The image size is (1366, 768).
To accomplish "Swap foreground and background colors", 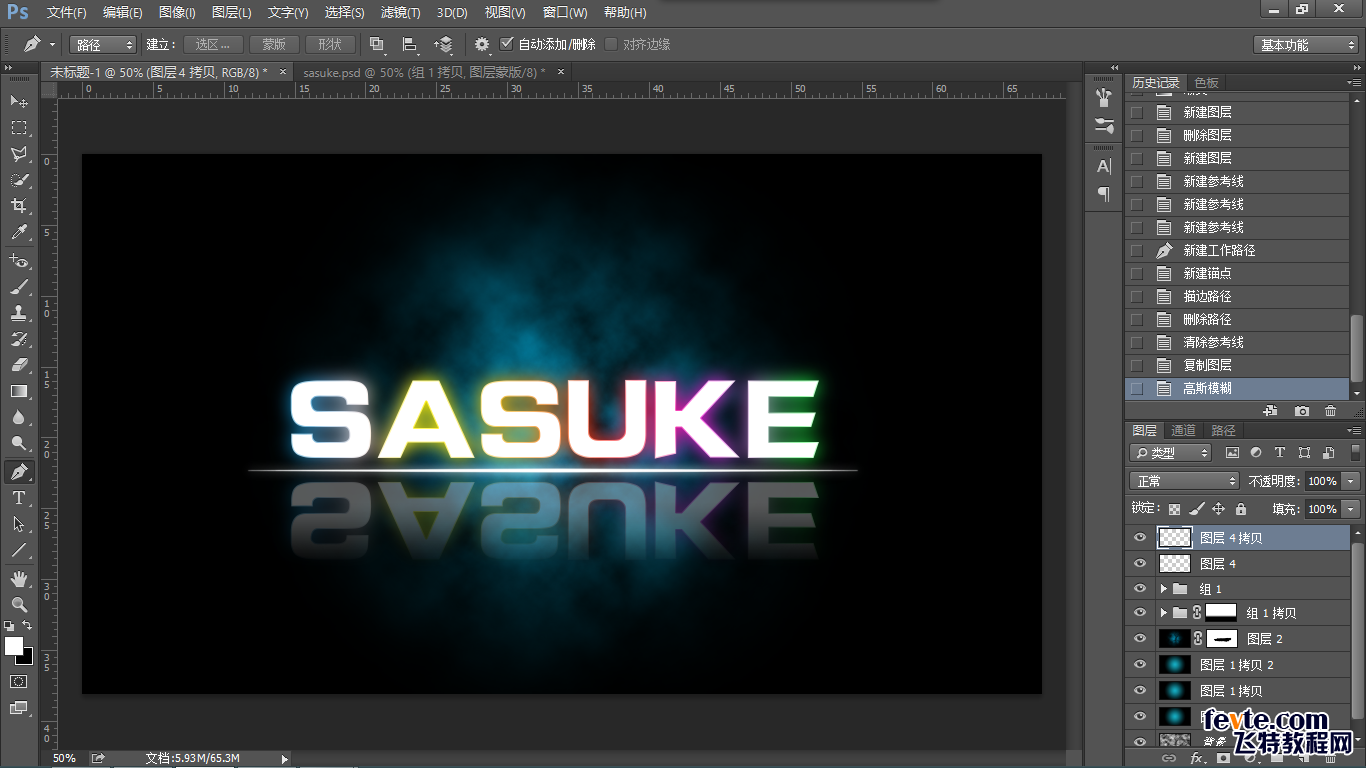I will tap(28, 626).
